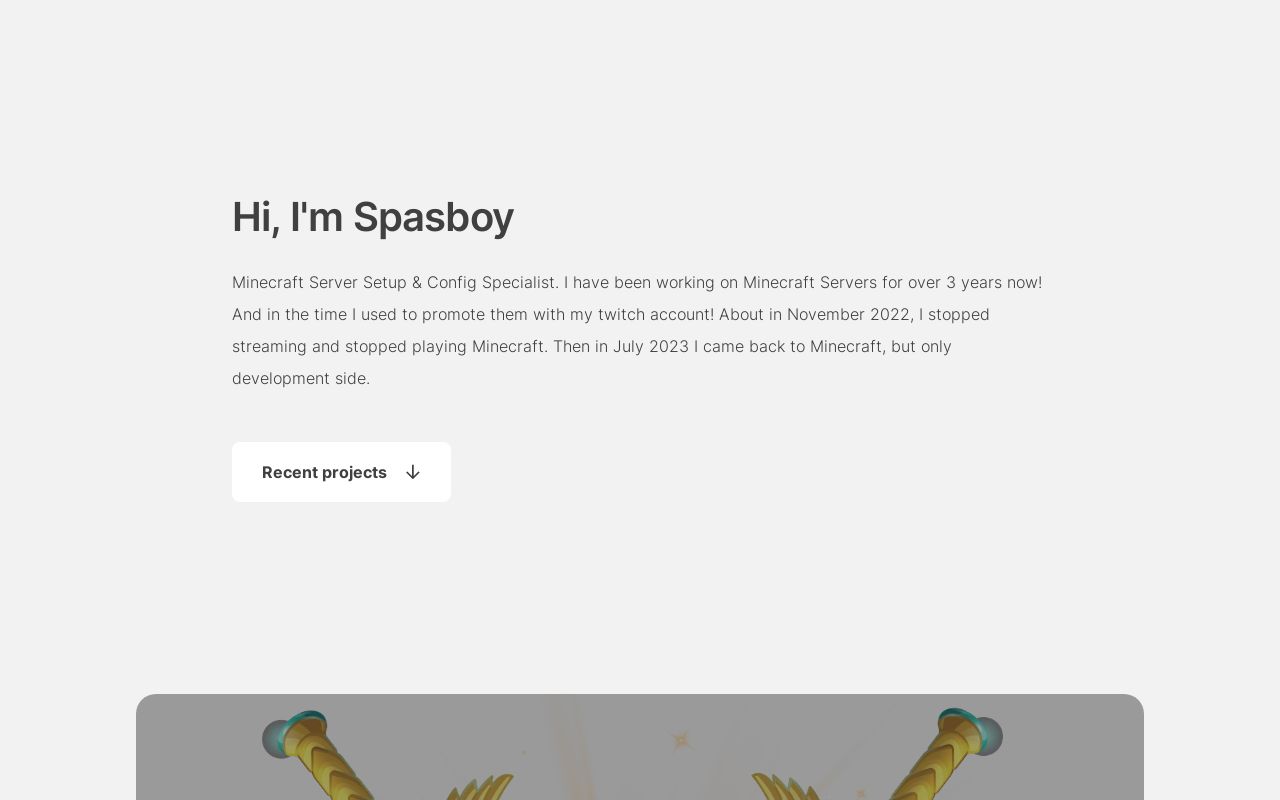Click the sparkle decoration in the hero image

[x=680, y=740]
